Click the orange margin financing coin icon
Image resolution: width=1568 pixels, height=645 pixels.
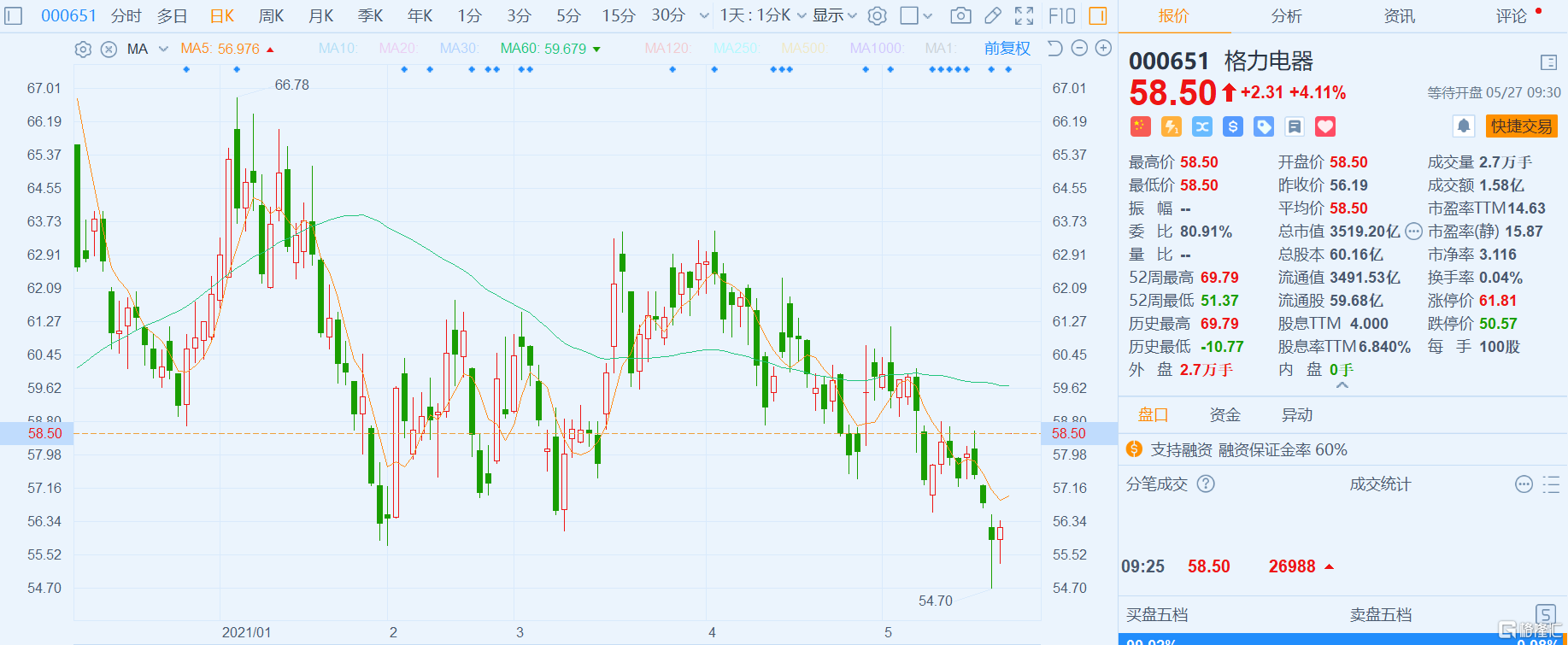coord(1135,449)
